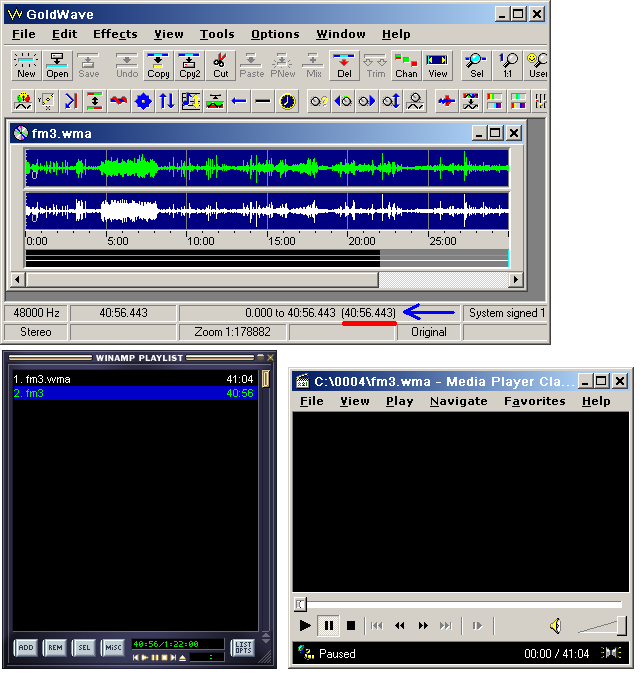Click rewind in Media Player Classic
Image resolution: width=644 pixels, height=678 pixels.
(400, 626)
